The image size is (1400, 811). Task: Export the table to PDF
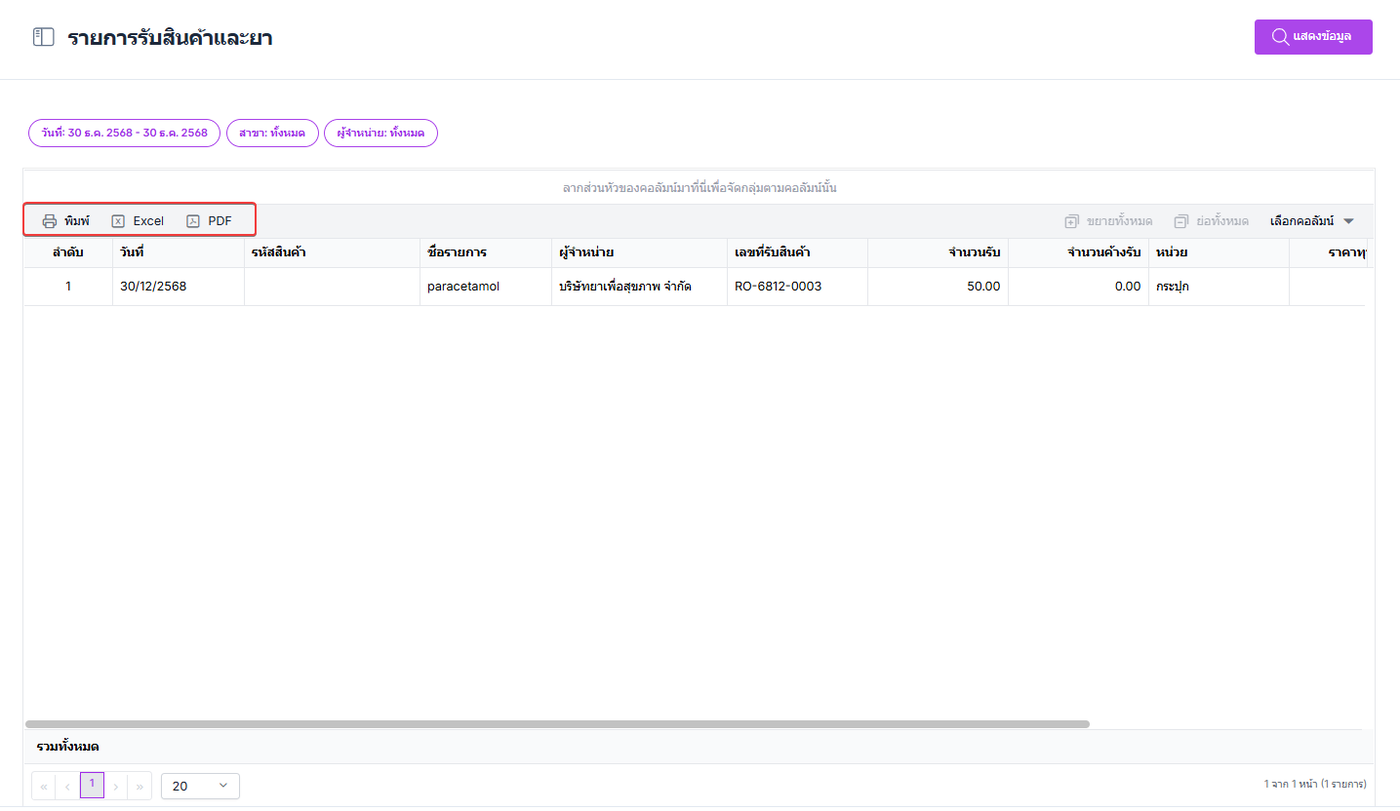(x=209, y=221)
